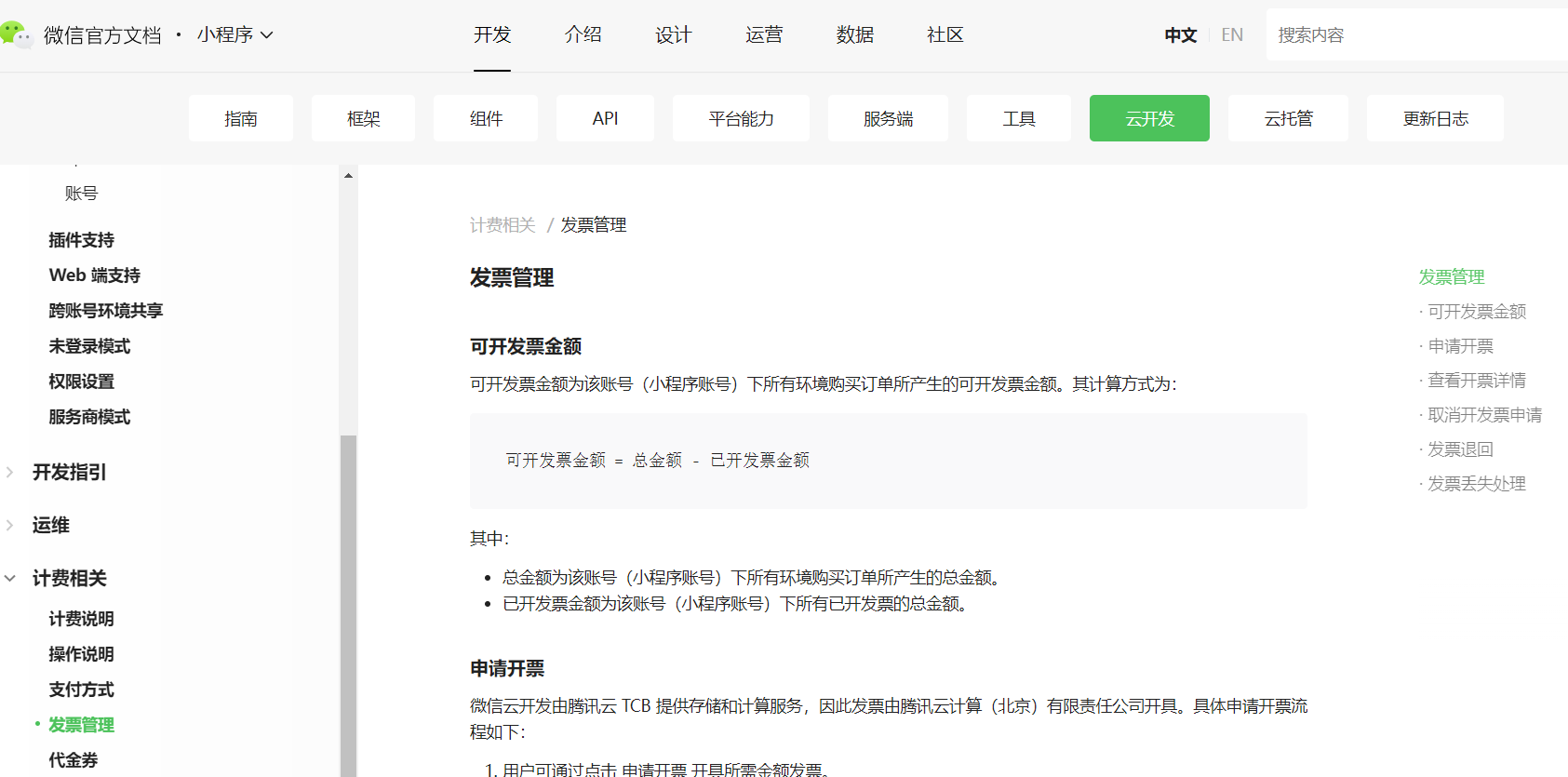1568x777 pixels.
Task: Switch language to EN
Action: (1232, 34)
